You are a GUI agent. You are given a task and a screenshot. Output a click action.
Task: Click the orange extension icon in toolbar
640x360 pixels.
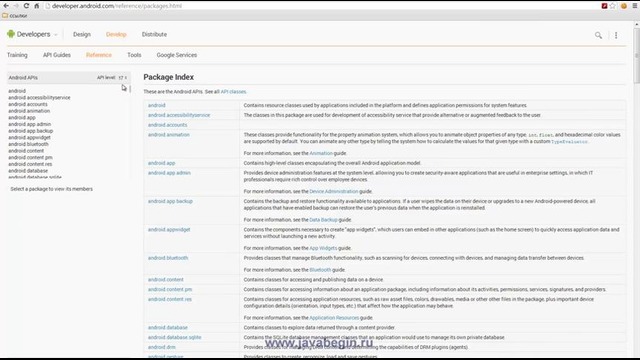coord(624,6)
